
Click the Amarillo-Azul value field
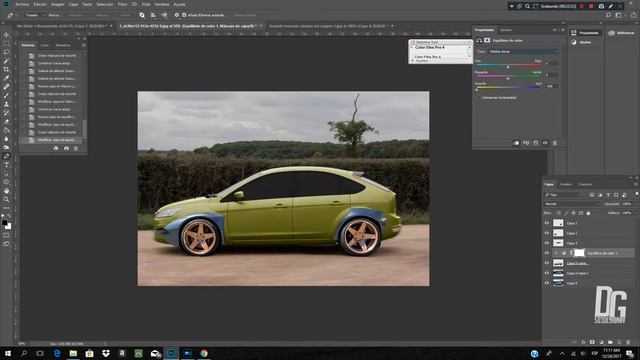pyautogui.click(x=551, y=86)
